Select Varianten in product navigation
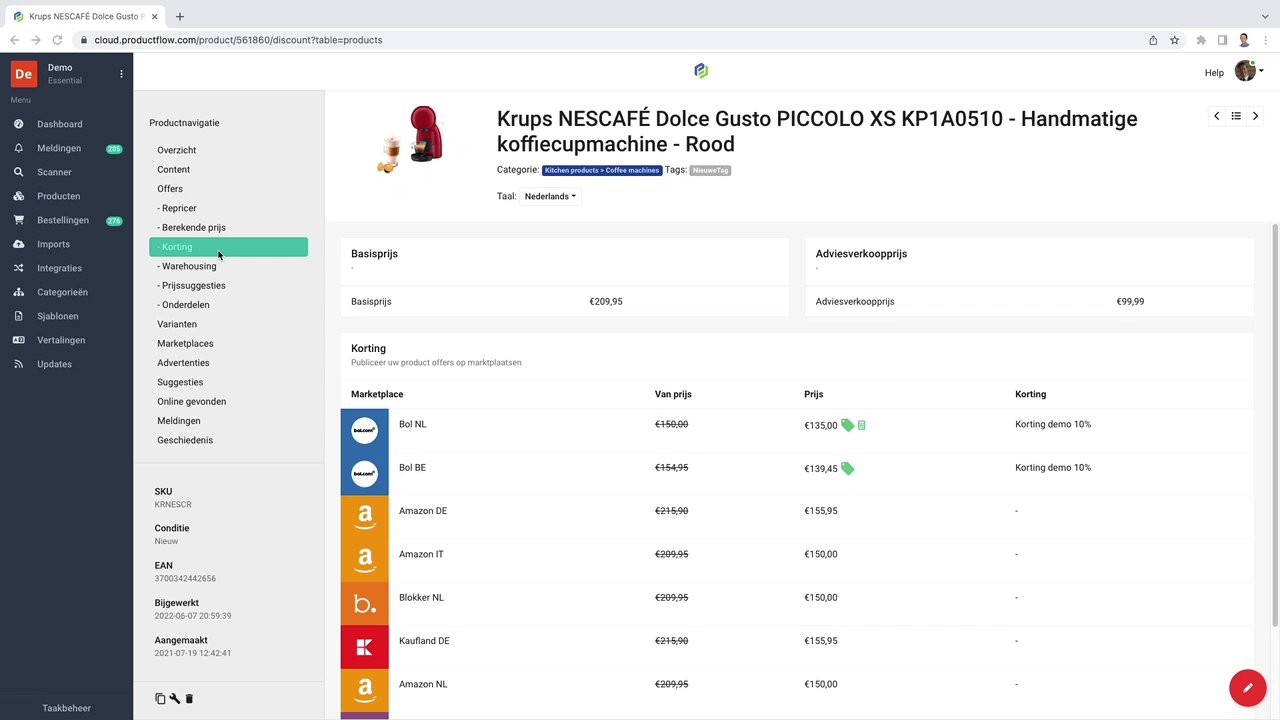Screen dimensions: 1280x720 click(177, 324)
